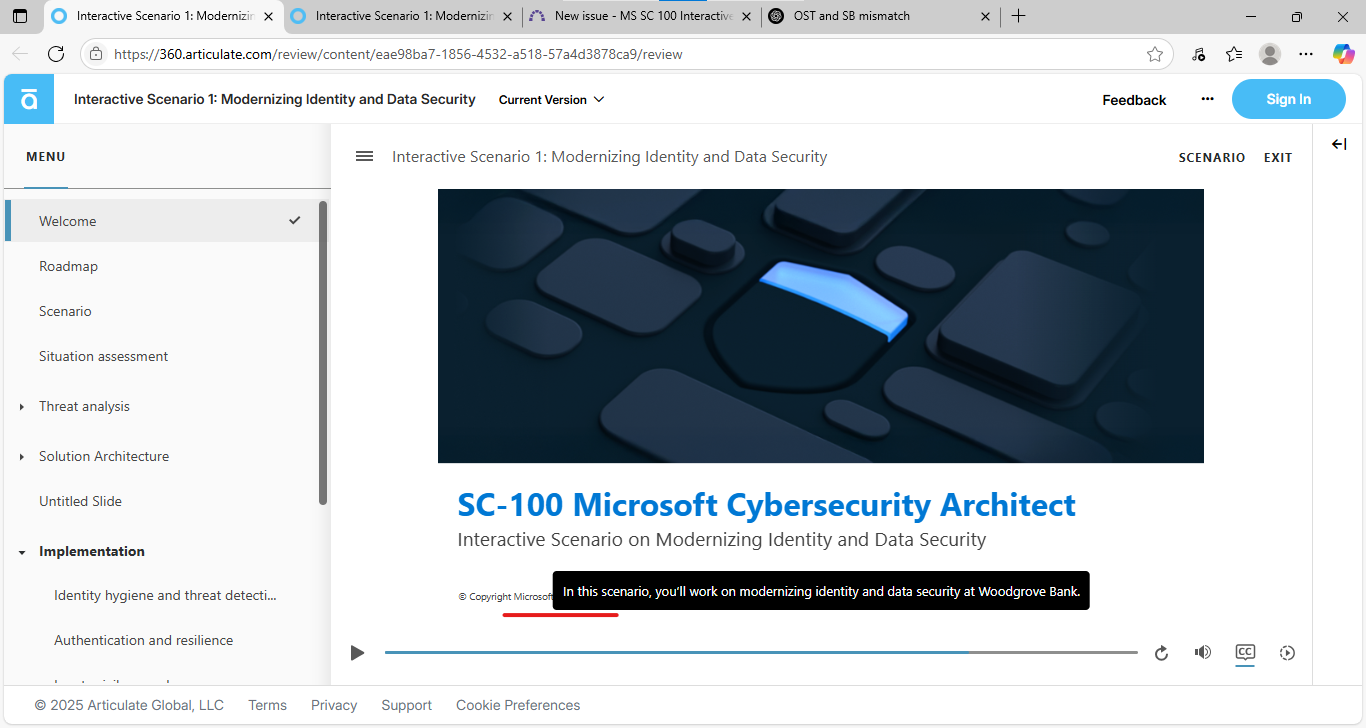Play the slide with the play button
The image size is (1366, 728).
[x=357, y=653]
